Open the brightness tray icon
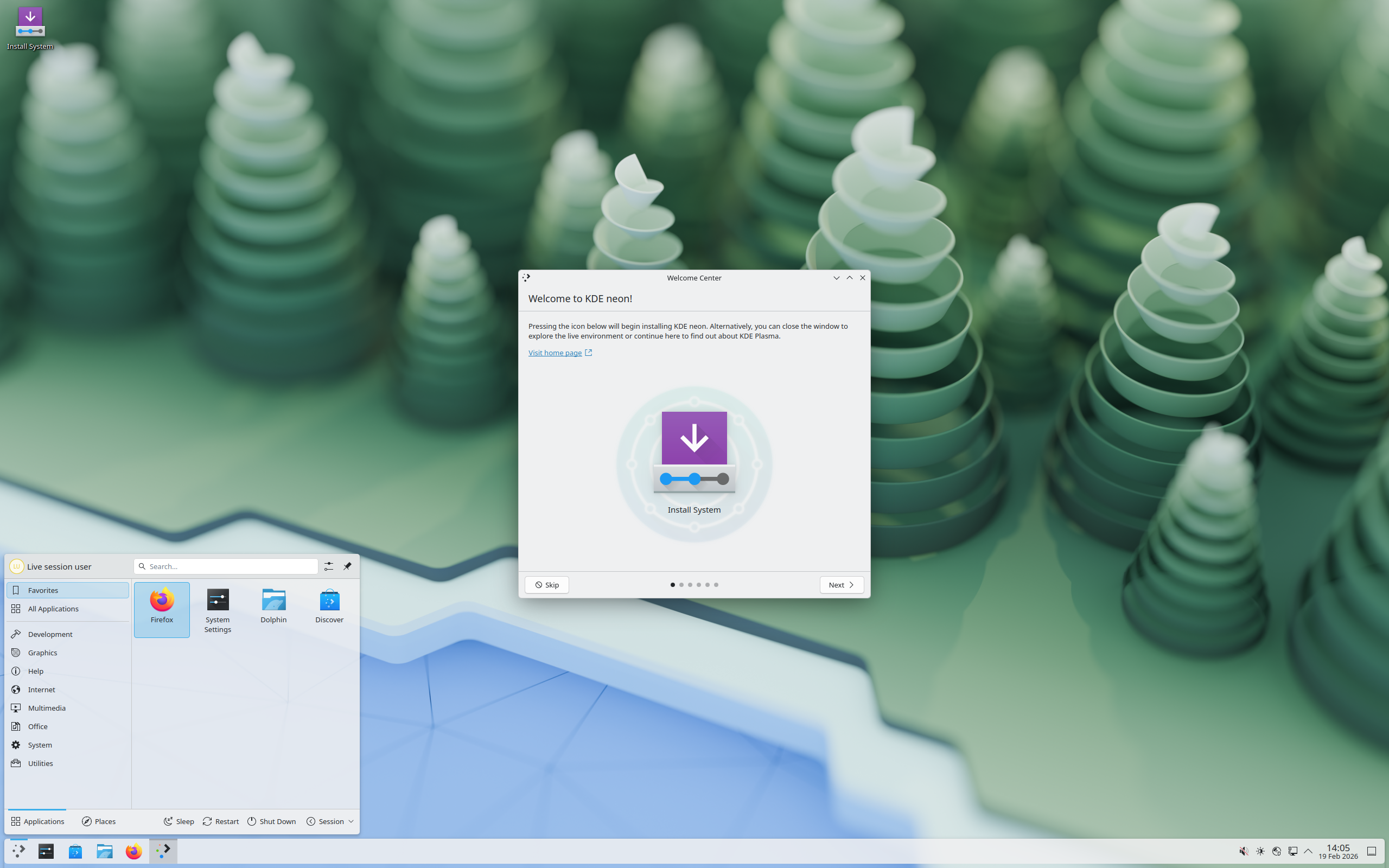Viewport: 1389px width, 868px height. pyautogui.click(x=1260, y=851)
